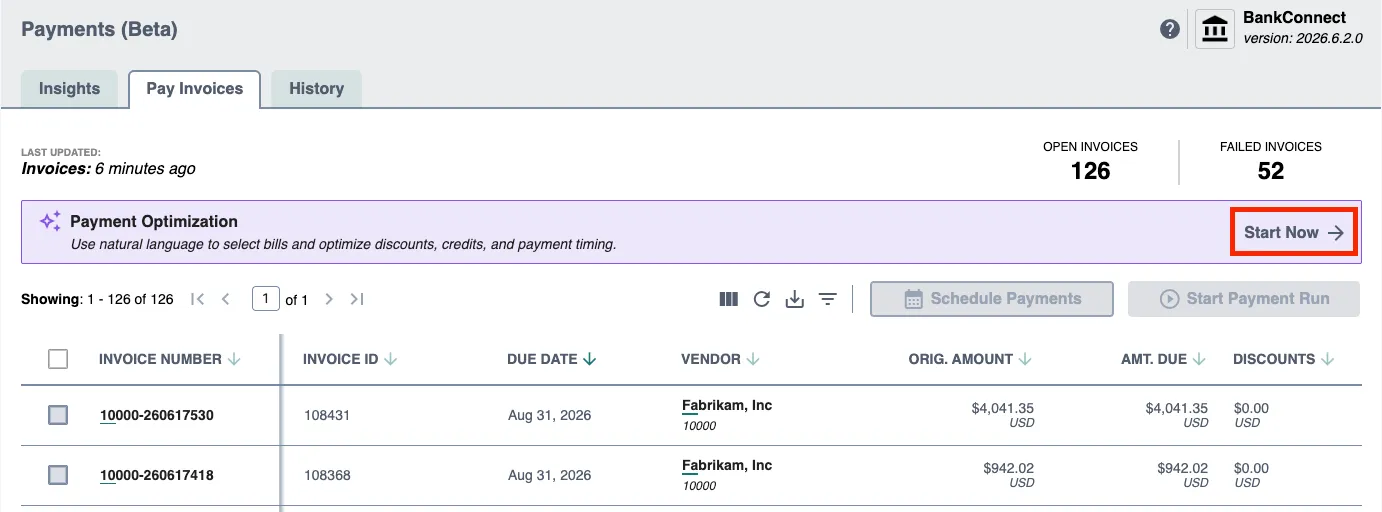This screenshot has width=1382, height=512.
Task: Sort by Invoice ID arrow
Action: click(x=391, y=359)
